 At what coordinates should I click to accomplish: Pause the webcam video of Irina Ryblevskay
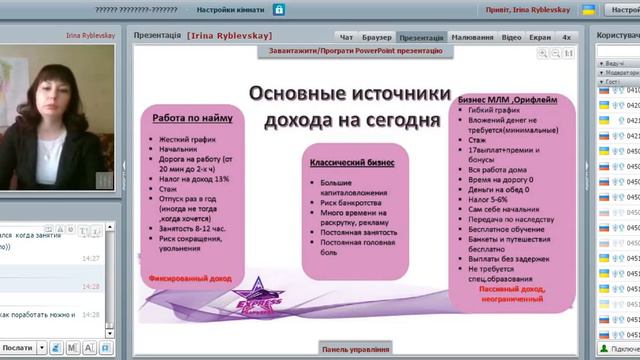click(x=104, y=180)
